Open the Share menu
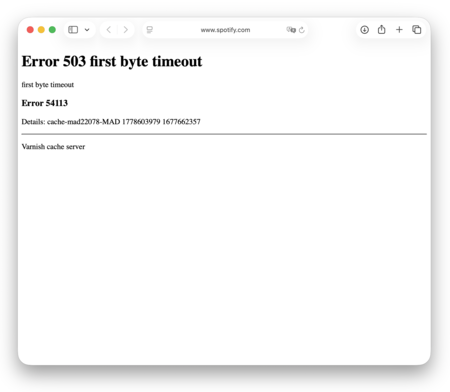This screenshot has width=450, height=392. (x=382, y=30)
